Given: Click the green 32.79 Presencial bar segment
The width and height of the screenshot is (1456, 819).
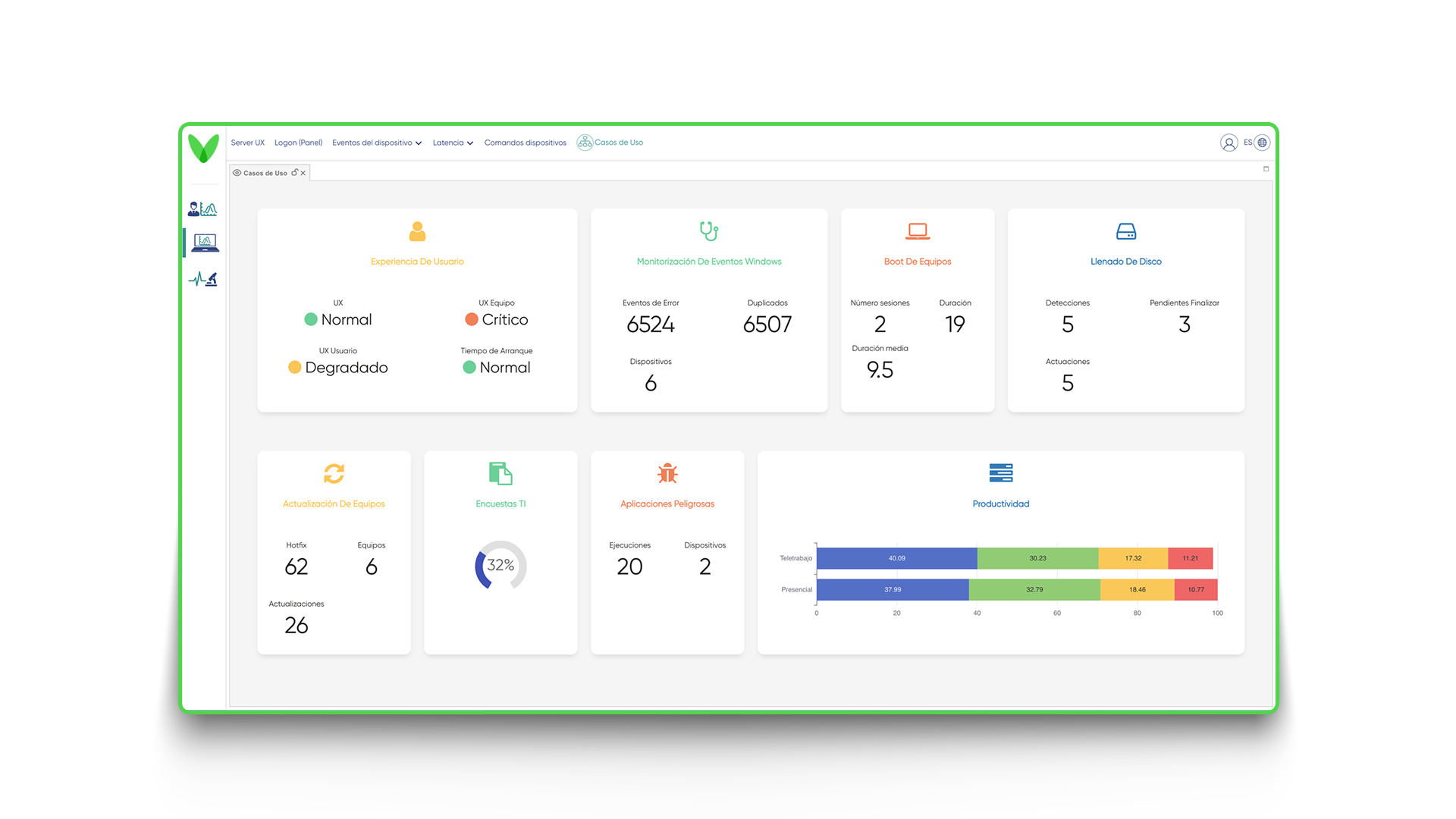Looking at the screenshot, I should click(1034, 589).
